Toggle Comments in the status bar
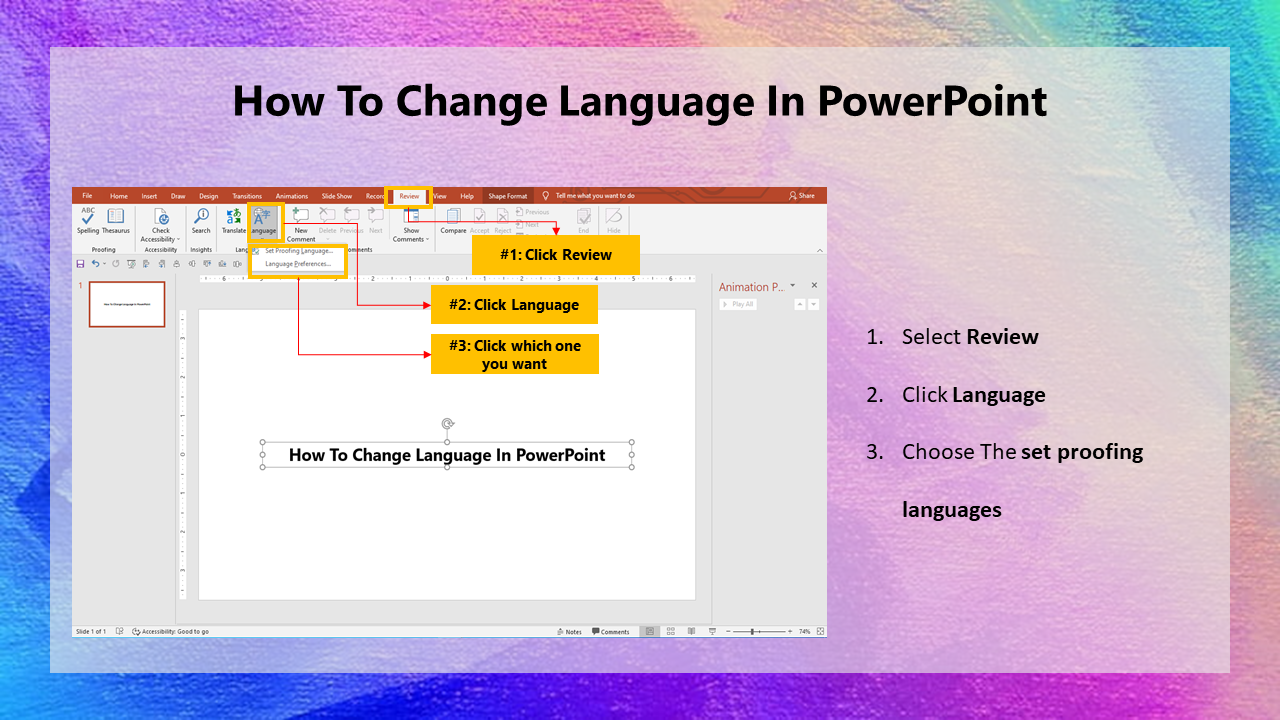 pyautogui.click(x=610, y=632)
